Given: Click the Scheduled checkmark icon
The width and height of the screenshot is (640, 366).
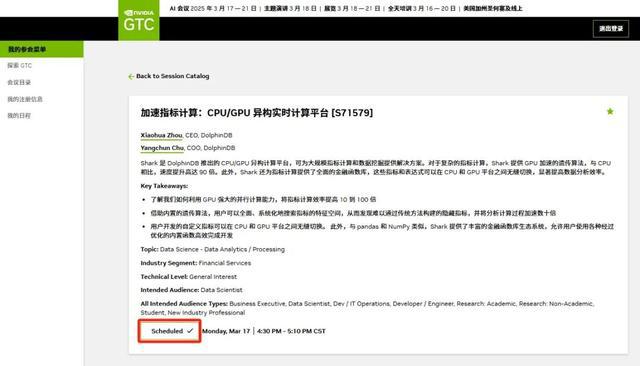Looking at the screenshot, I should [190, 331].
